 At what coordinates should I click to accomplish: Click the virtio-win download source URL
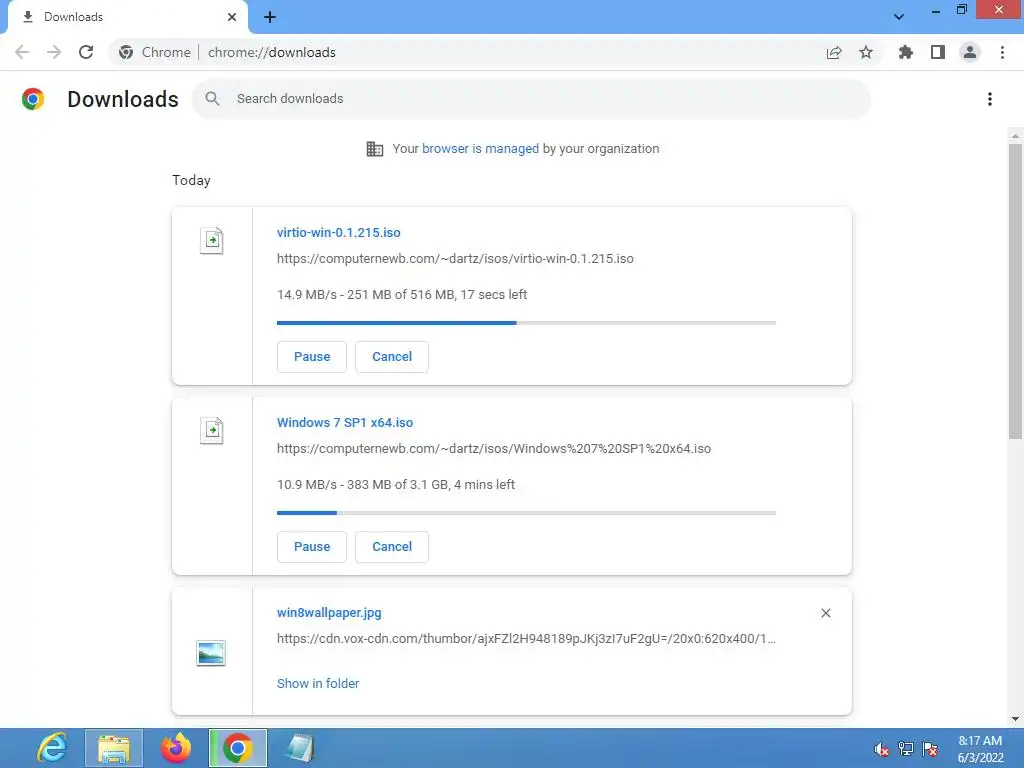pos(455,259)
